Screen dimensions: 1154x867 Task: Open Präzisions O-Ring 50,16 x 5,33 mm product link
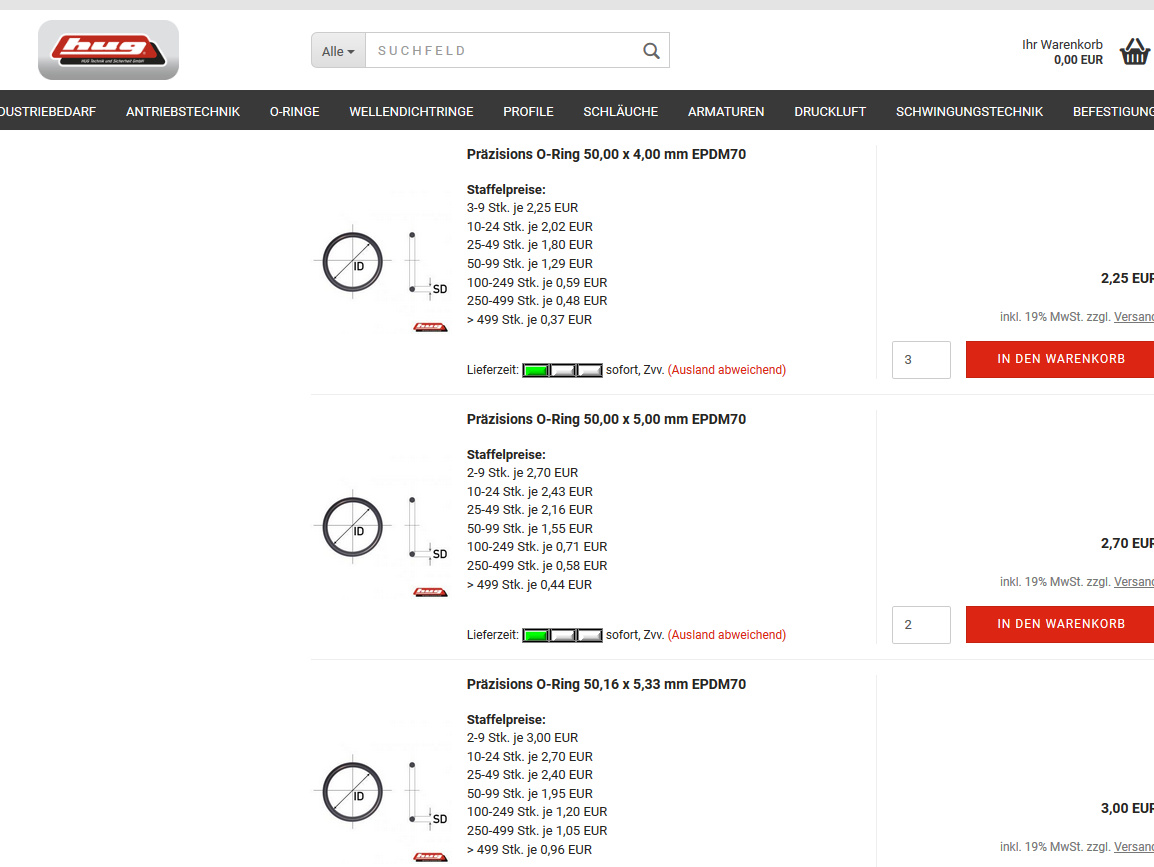coord(606,684)
